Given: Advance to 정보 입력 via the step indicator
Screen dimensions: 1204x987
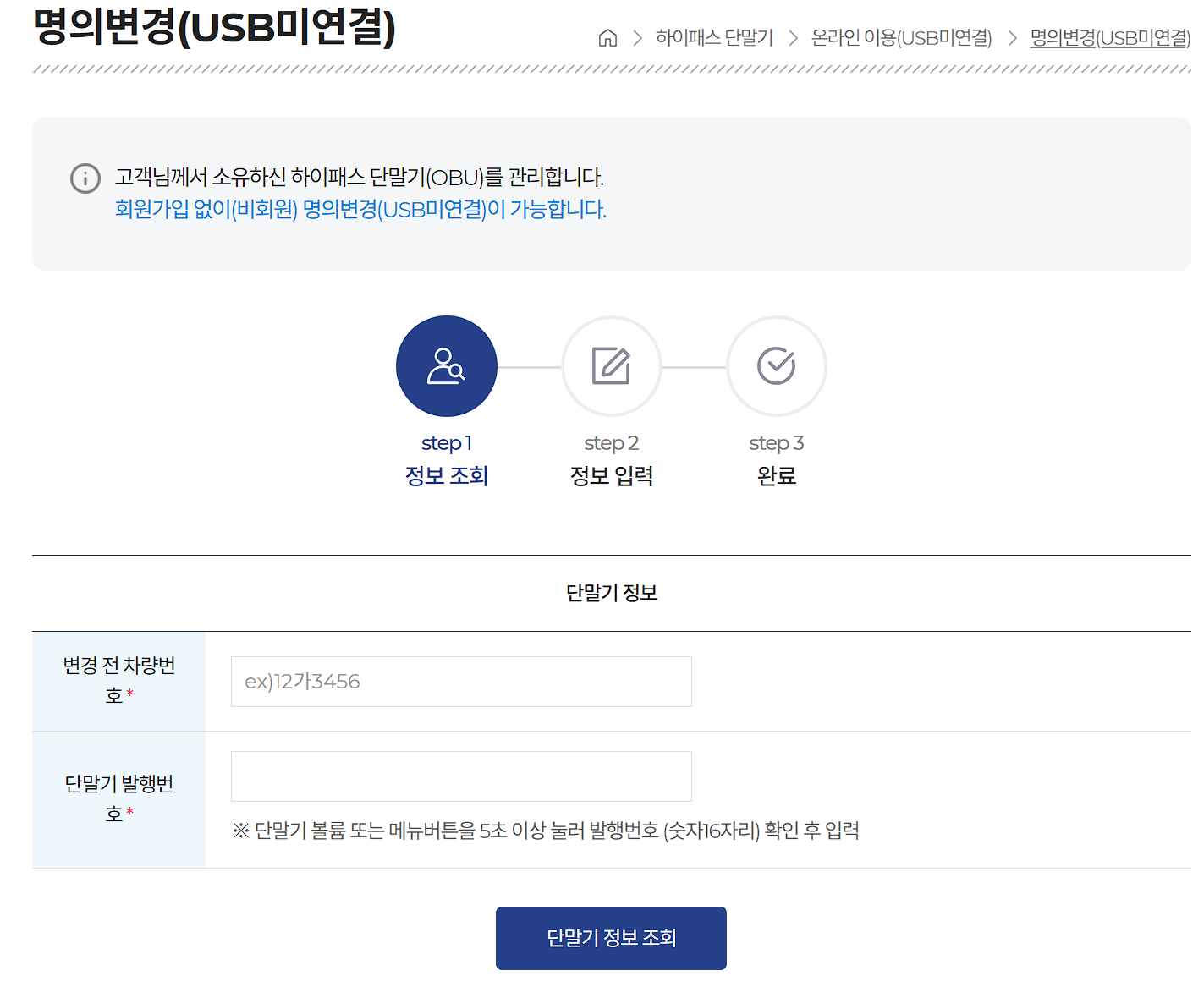Looking at the screenshot, I should pos(611,475).
